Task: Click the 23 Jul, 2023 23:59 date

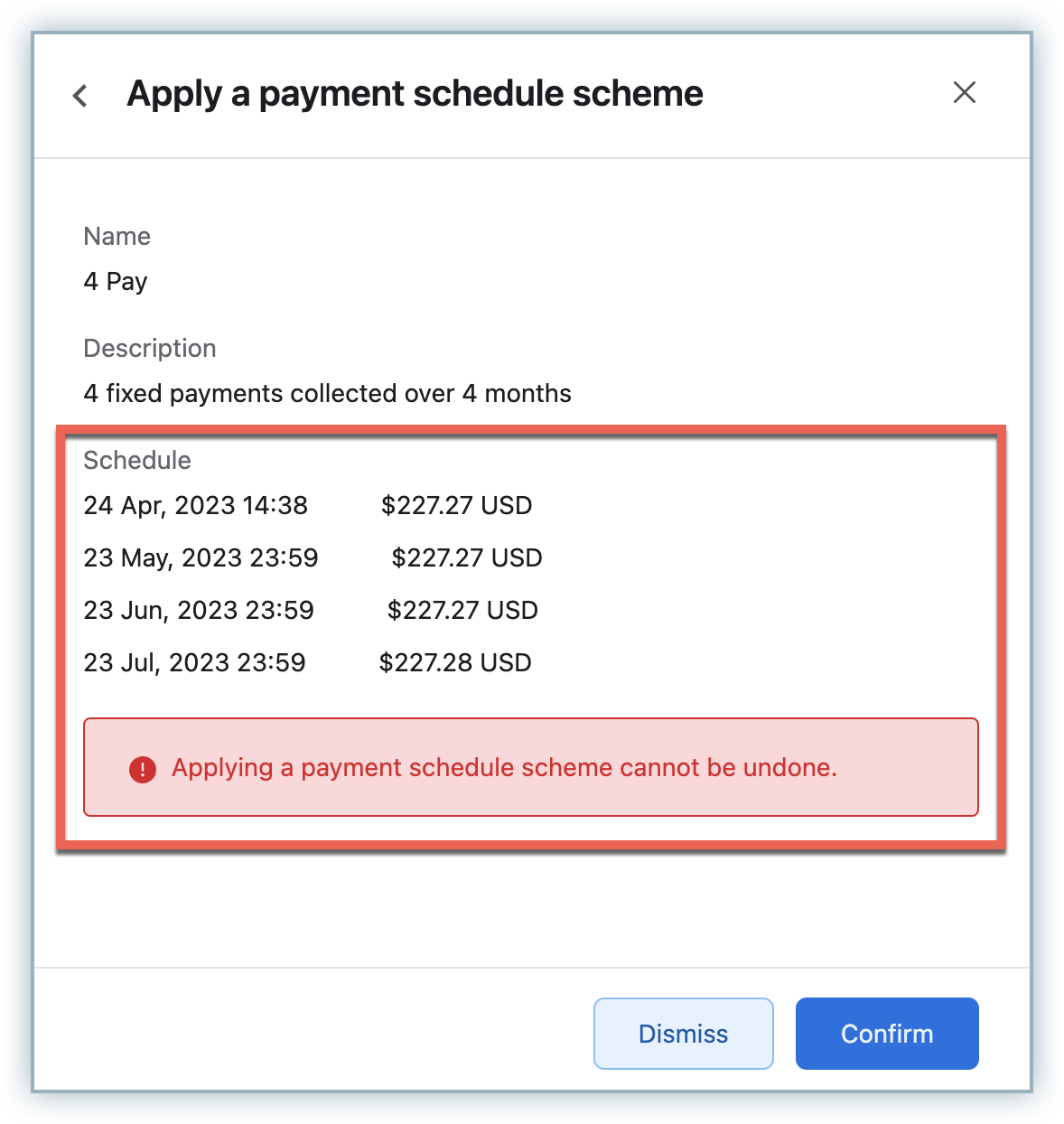Action: (x=194, y=663)
